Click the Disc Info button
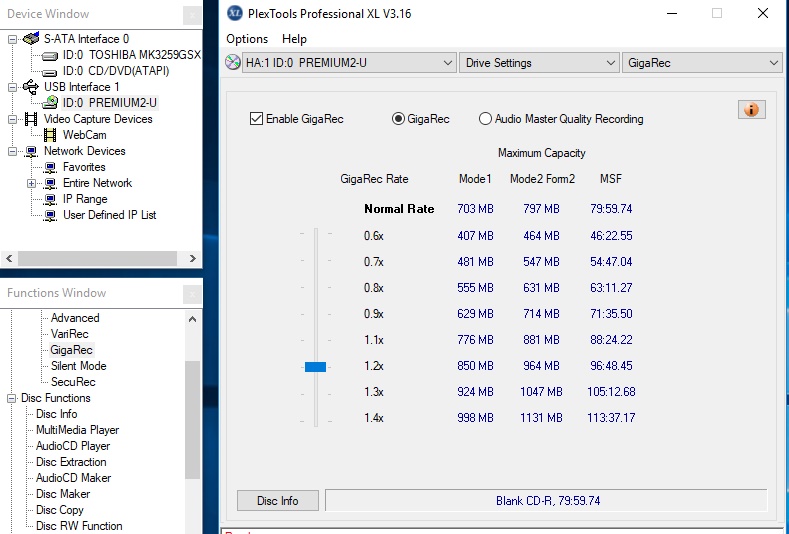 (x=278, y=501)
